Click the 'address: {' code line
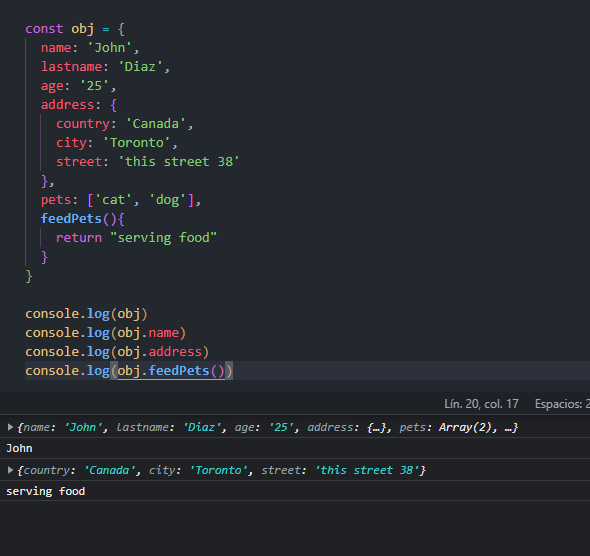 pyautogui.click(x=79, y=105)
